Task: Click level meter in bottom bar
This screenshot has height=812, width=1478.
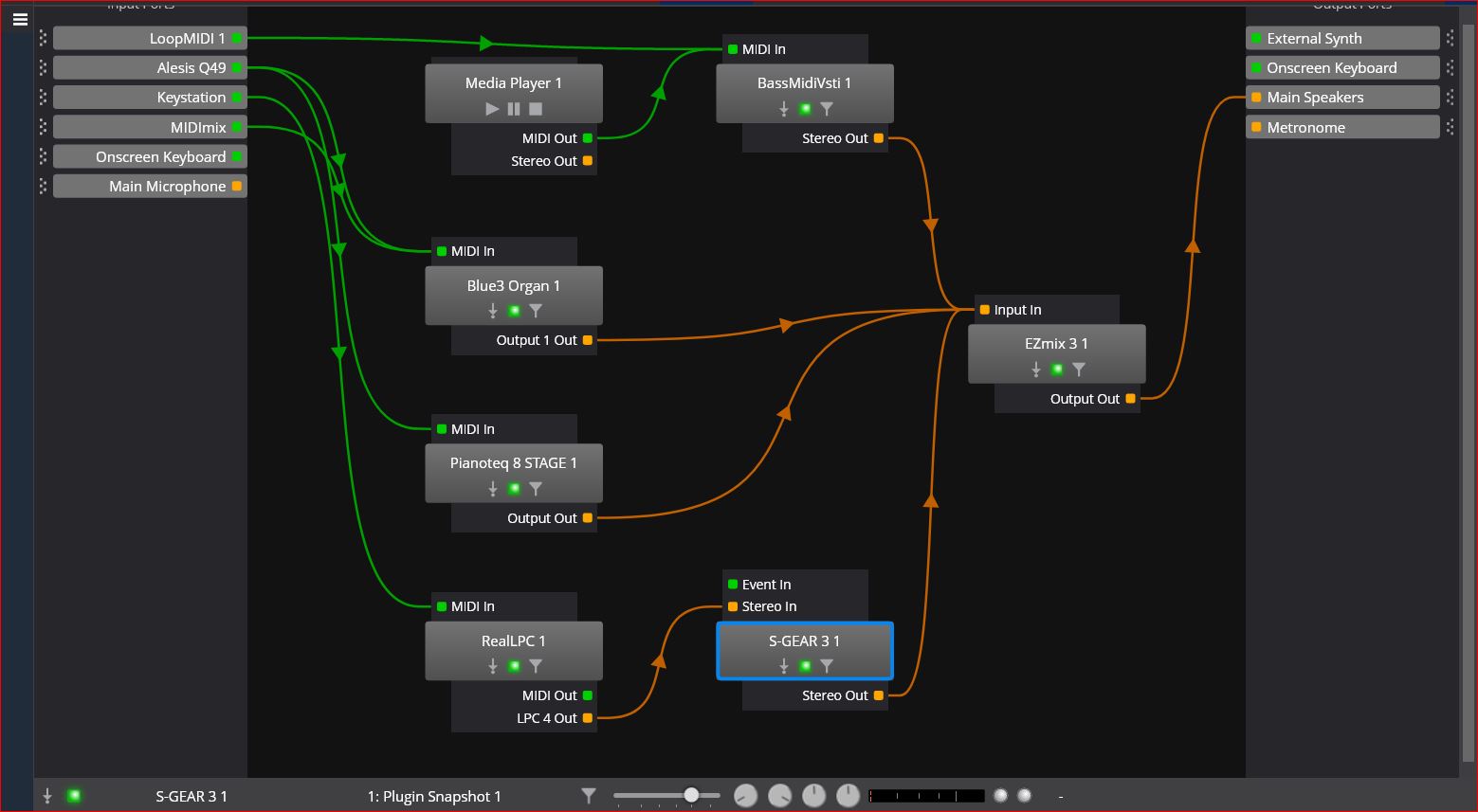Action: [x=926, y=796]
